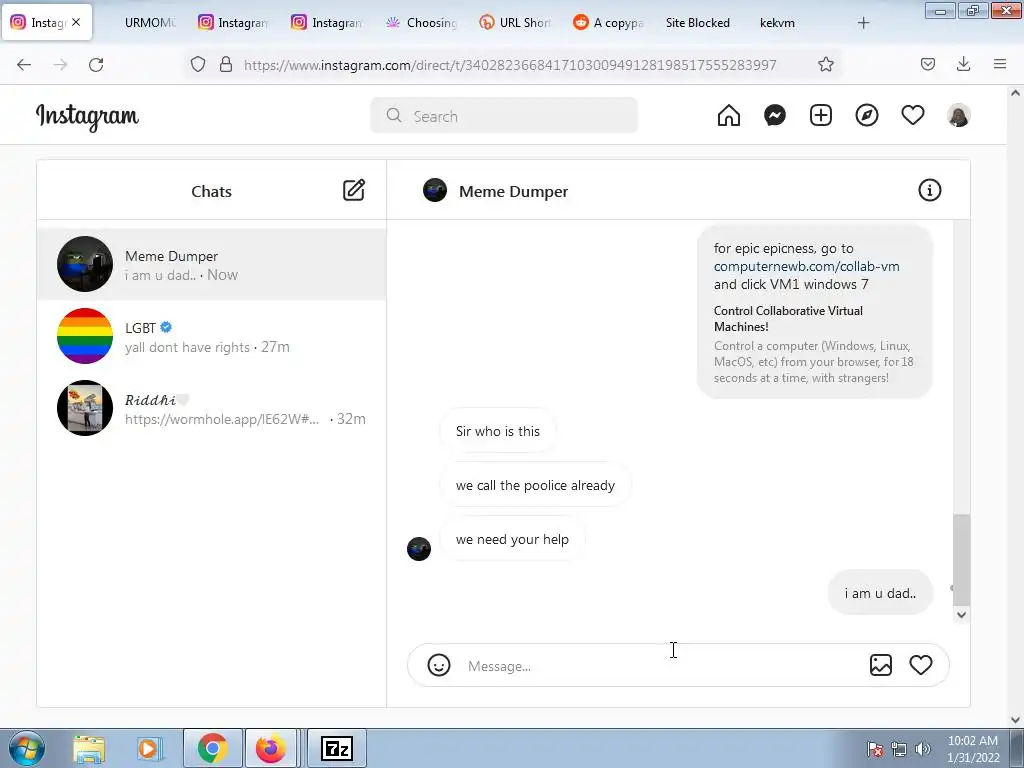Open Action Center flag tray icon
Viewport: 1024px width, 768px height.
tap(875, 749)
